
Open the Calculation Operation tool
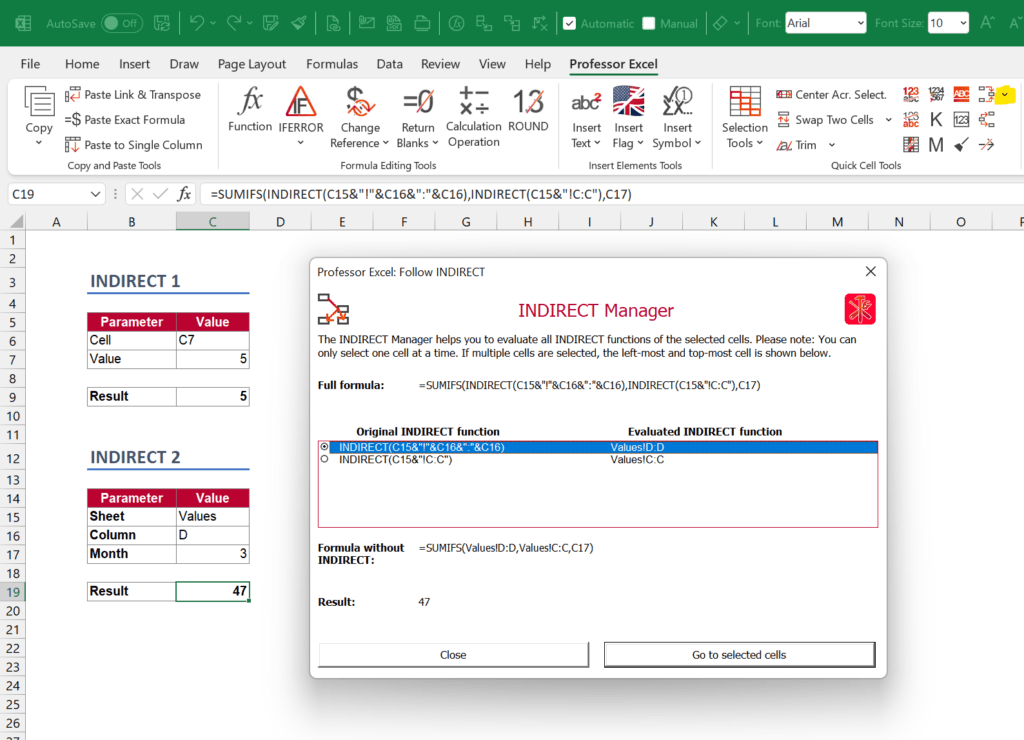[473, 117]
